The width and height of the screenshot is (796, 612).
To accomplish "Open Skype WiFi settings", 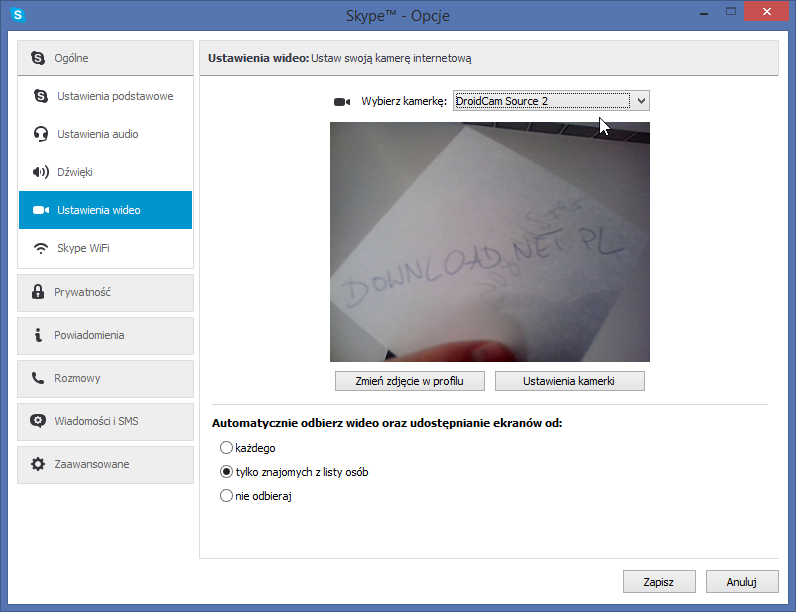I will pyautogui.click(x=106, y=248).
